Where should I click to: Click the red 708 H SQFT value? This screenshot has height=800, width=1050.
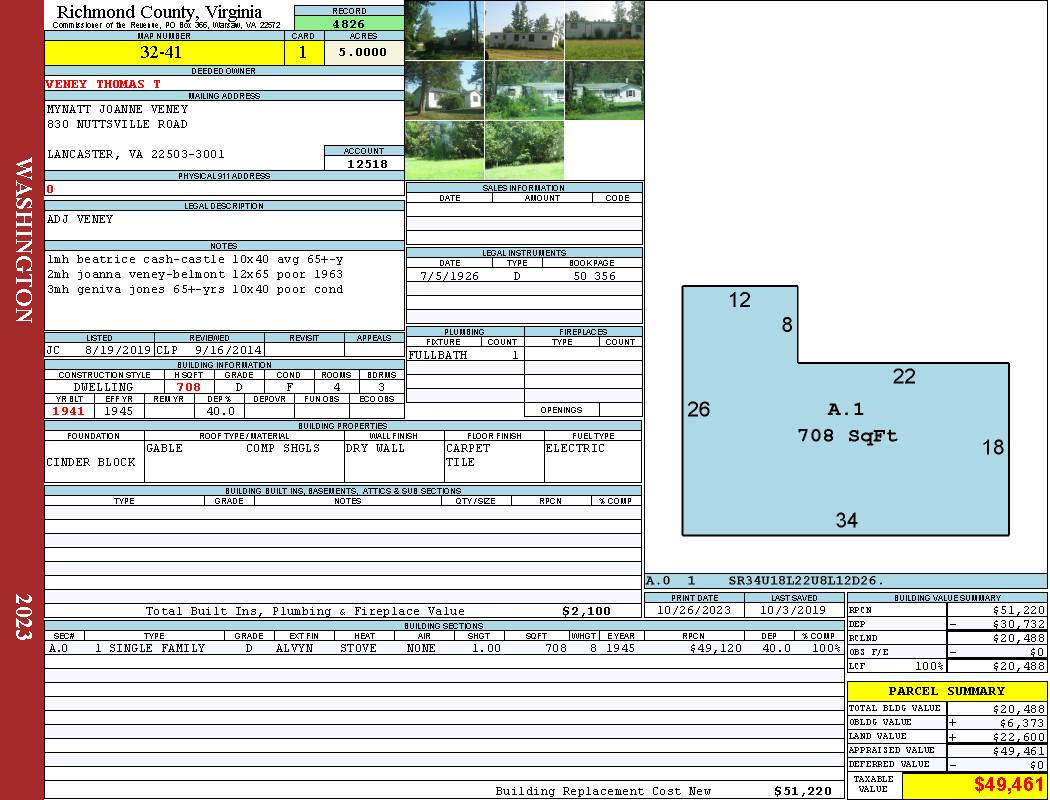[x=188, y=387]
